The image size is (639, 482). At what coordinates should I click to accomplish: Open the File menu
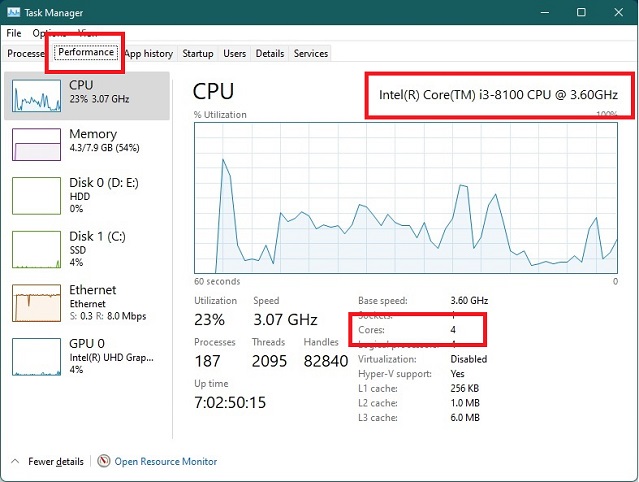coord(14,33)
